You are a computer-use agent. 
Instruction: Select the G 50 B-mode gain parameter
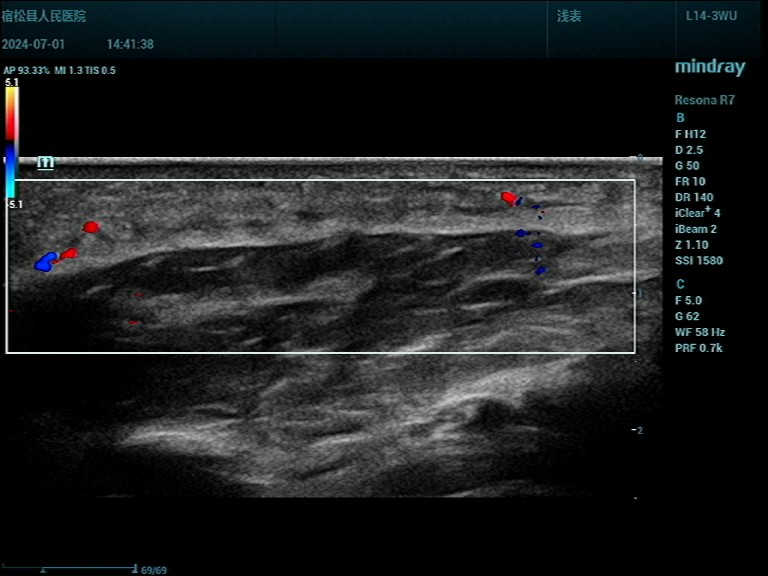(687, 166)
